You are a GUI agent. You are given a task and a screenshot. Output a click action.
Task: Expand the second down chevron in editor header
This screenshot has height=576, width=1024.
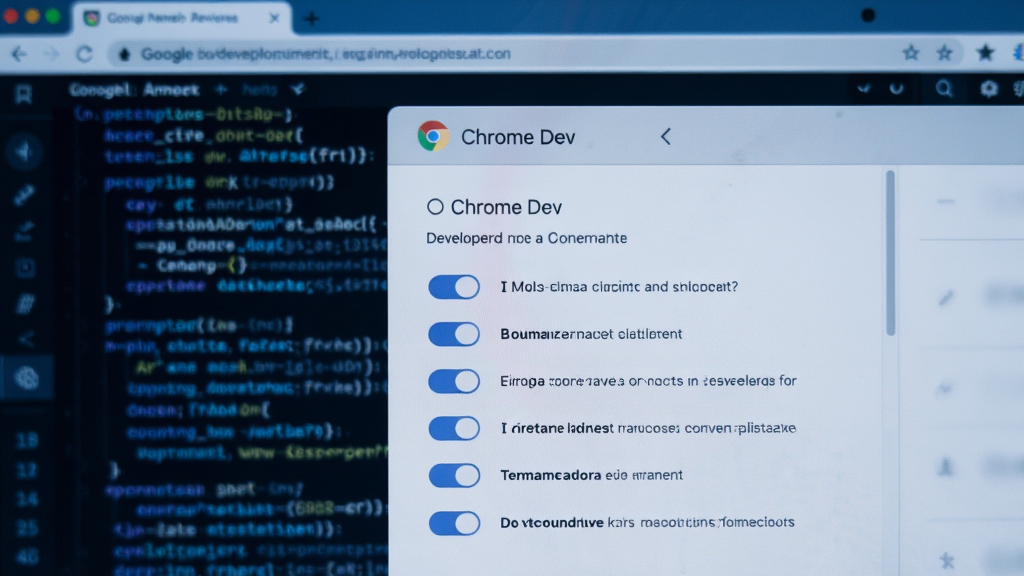pos(896,88)
